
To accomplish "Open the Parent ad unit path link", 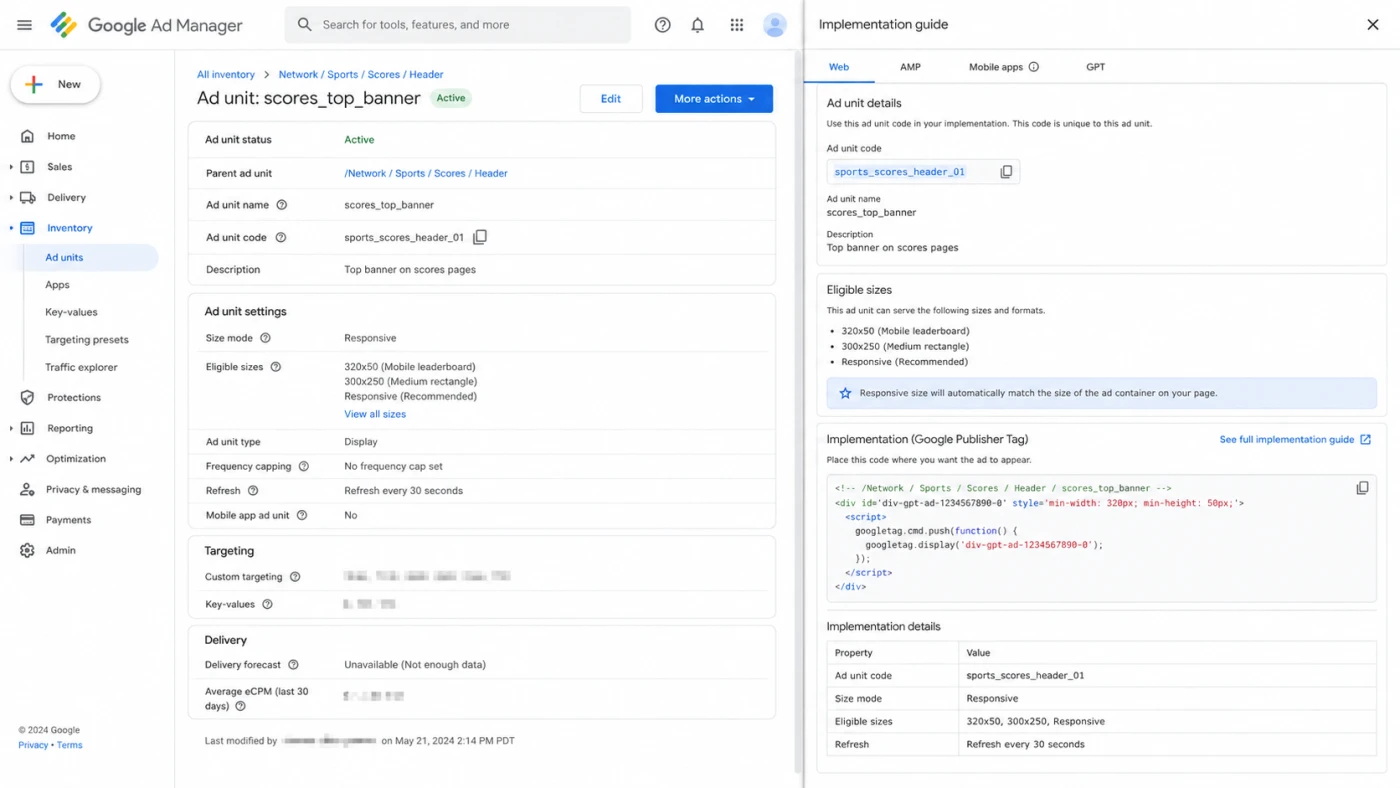I will tap(426, 173).
